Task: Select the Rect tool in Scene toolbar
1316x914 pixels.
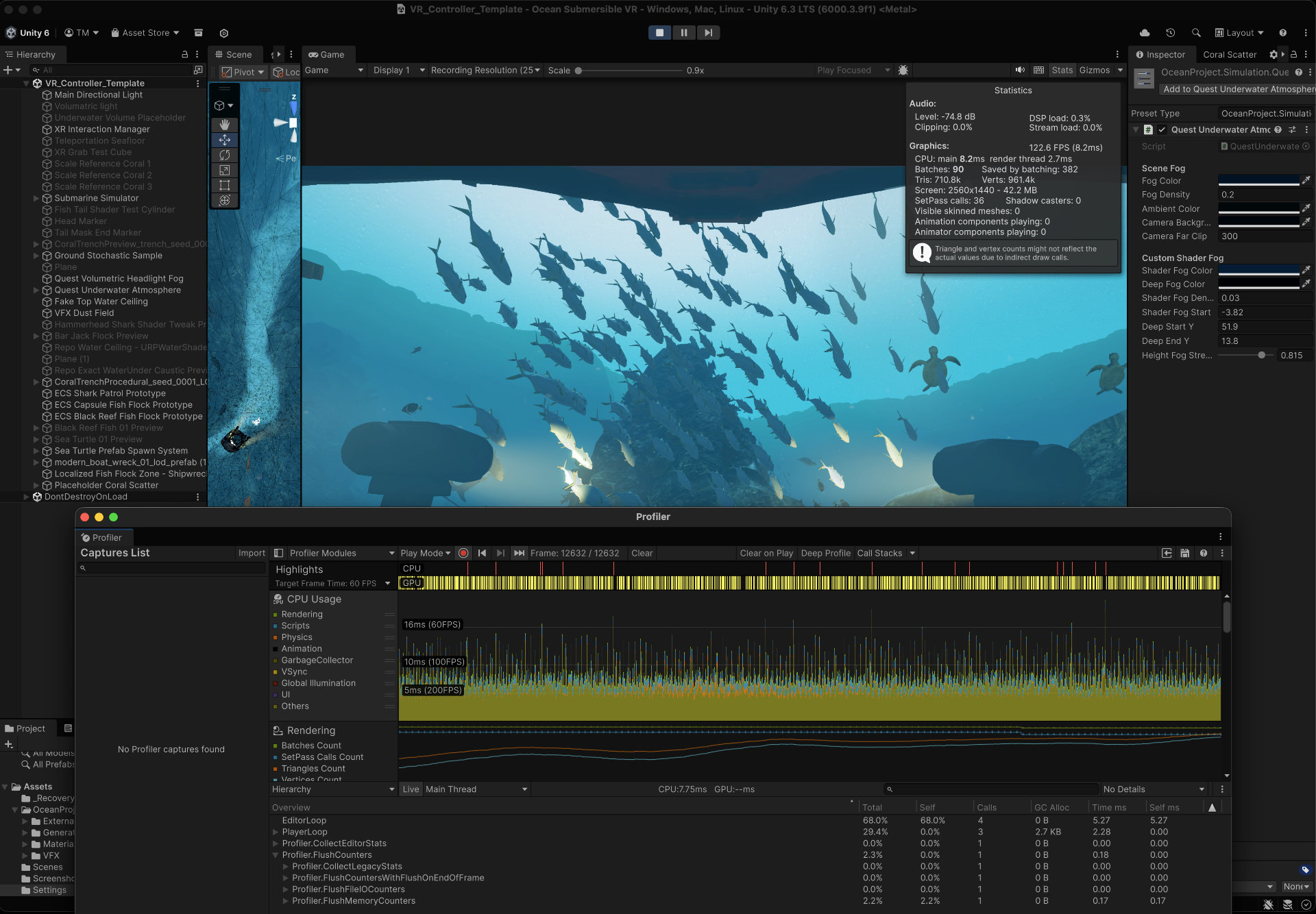Action: coord(224,185)
